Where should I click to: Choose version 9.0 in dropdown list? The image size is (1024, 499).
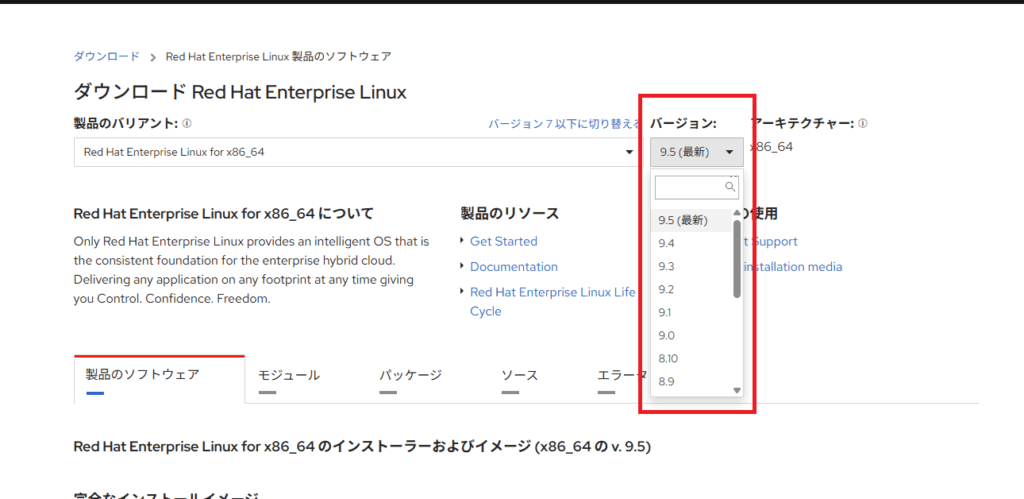691,336
